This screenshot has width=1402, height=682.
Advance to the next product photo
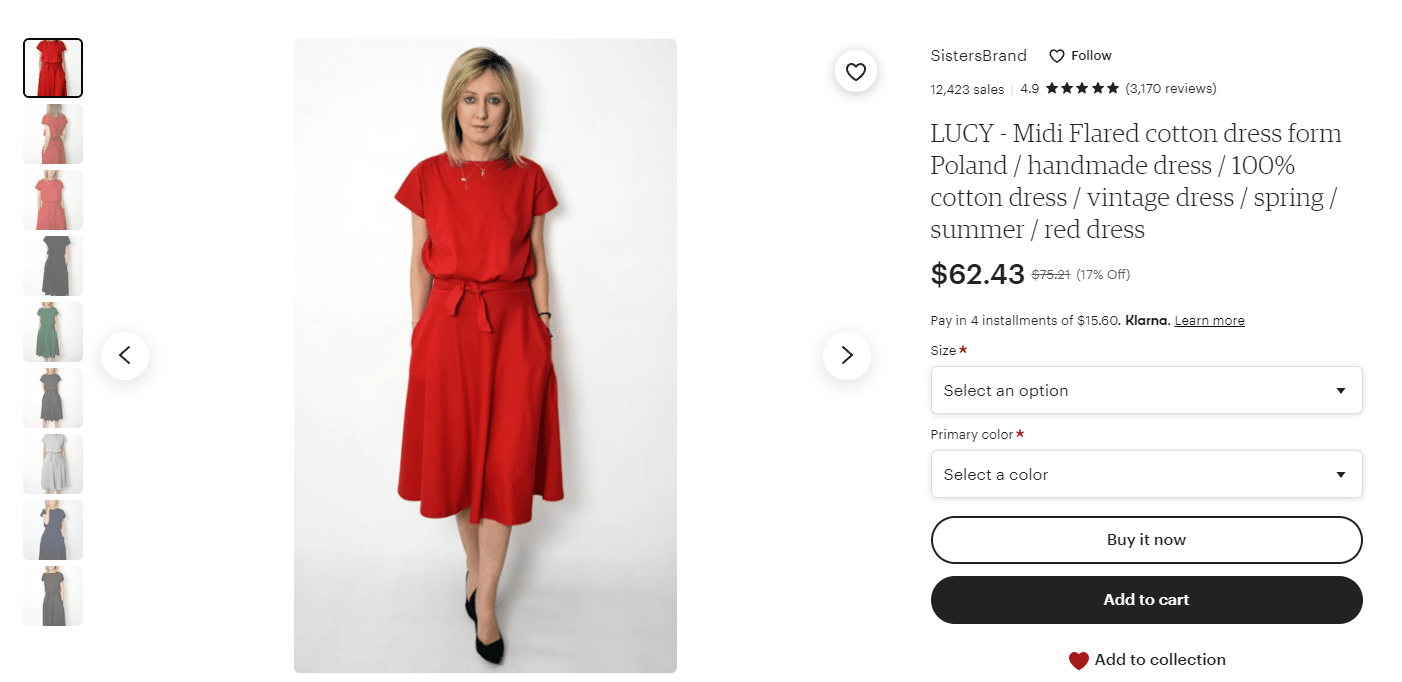pos(847,355)
